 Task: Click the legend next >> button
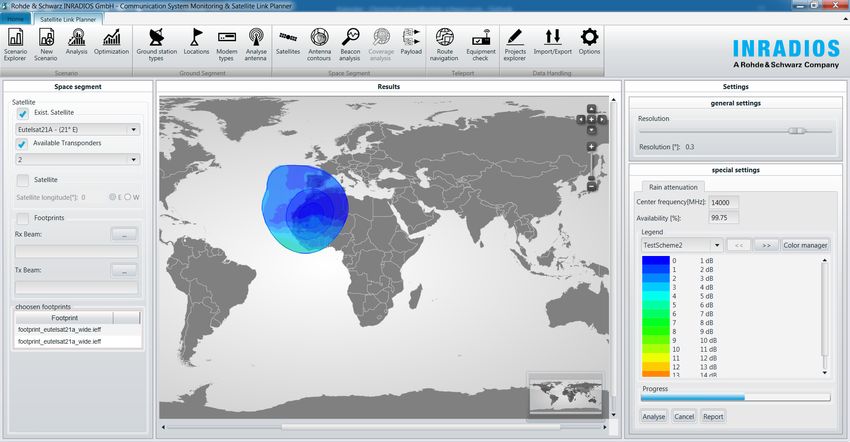pyautogui.click(x=766, y=245)
